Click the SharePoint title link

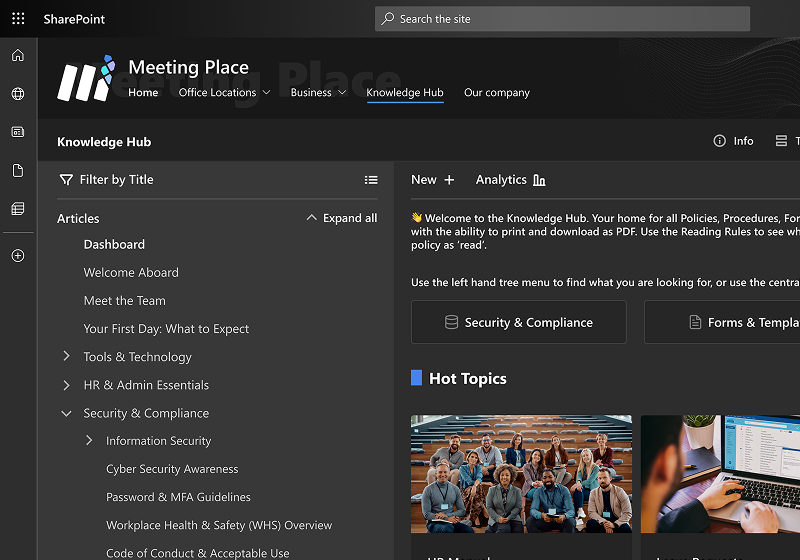pos(74,19)
